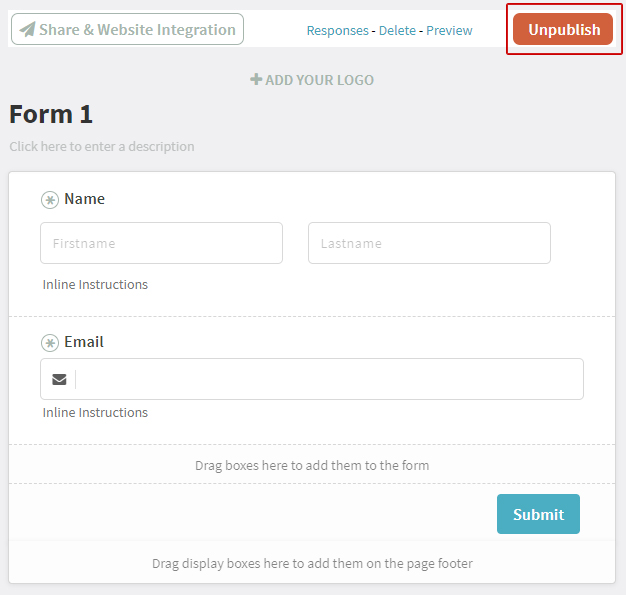
Task: Select the Form 1 title
Action: 51,114
